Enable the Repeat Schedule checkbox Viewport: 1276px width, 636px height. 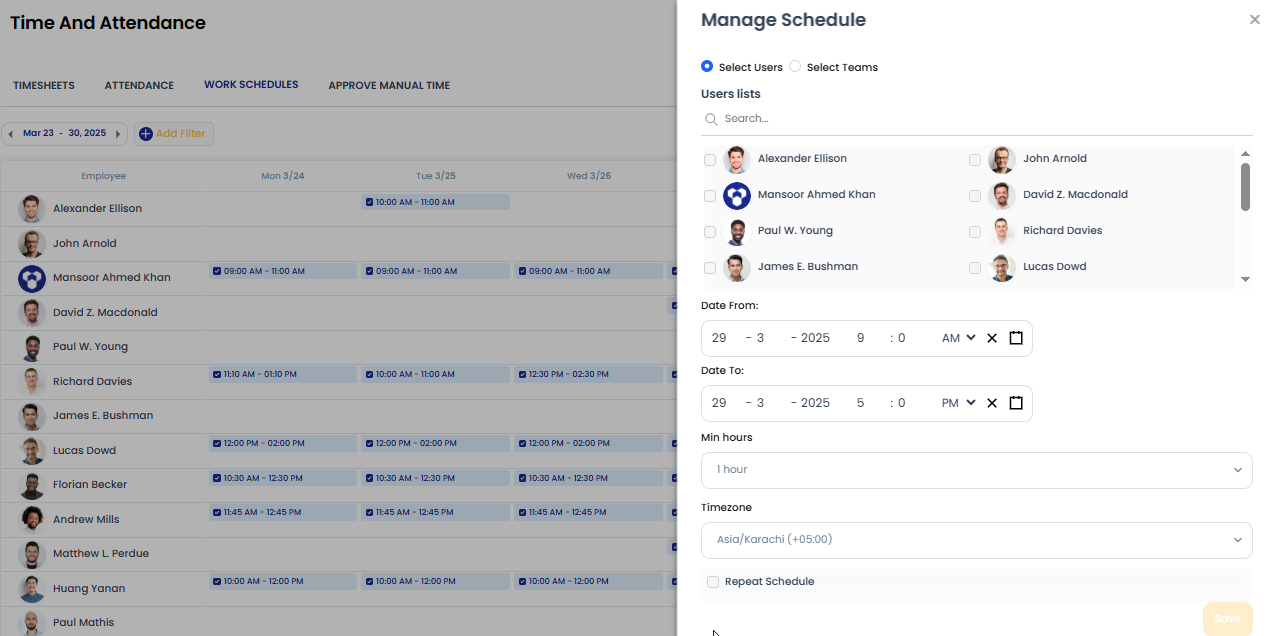pyautogui.click(x=713, y=581)
